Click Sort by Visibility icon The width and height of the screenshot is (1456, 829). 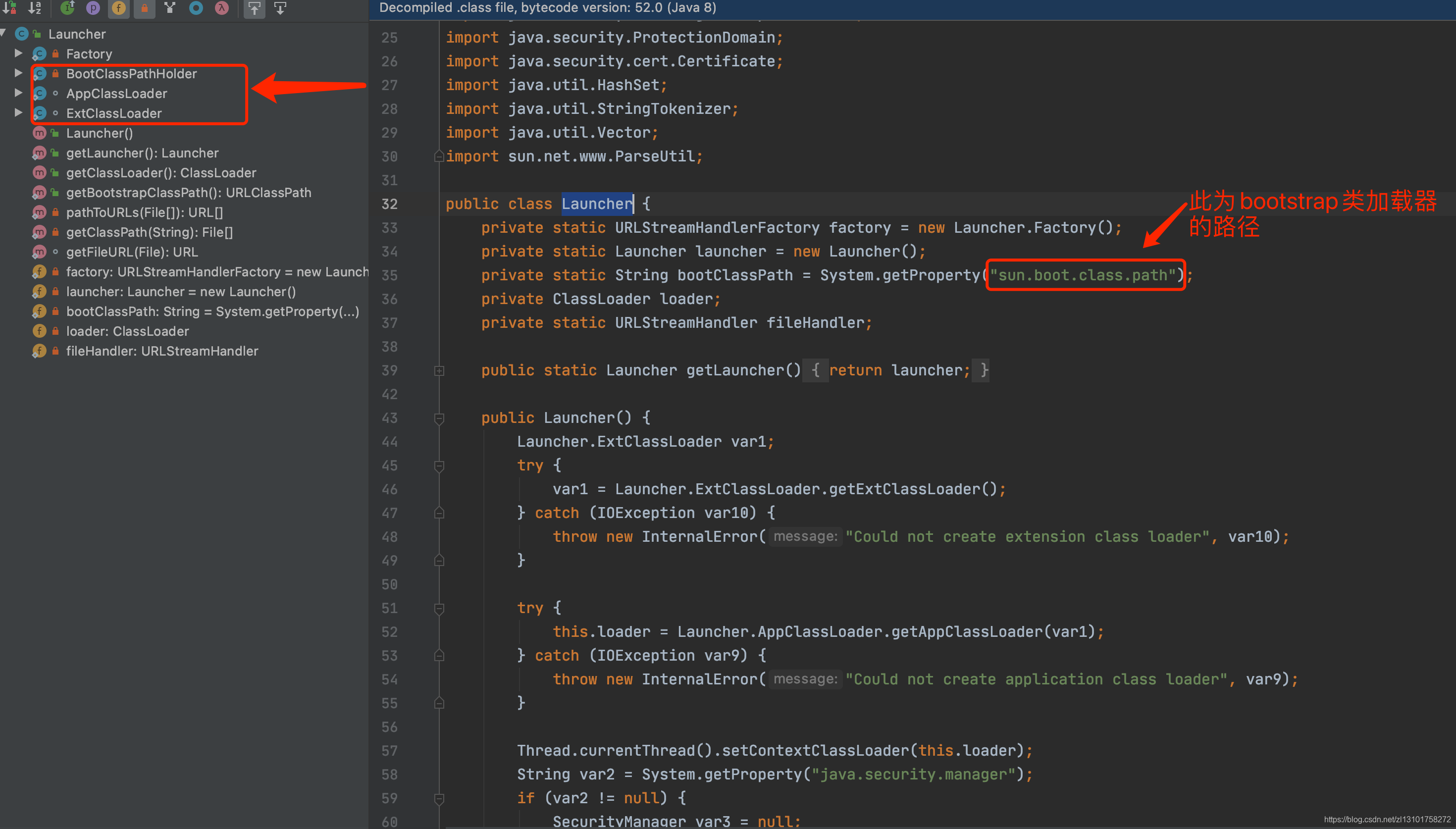[x=10, y=8]
